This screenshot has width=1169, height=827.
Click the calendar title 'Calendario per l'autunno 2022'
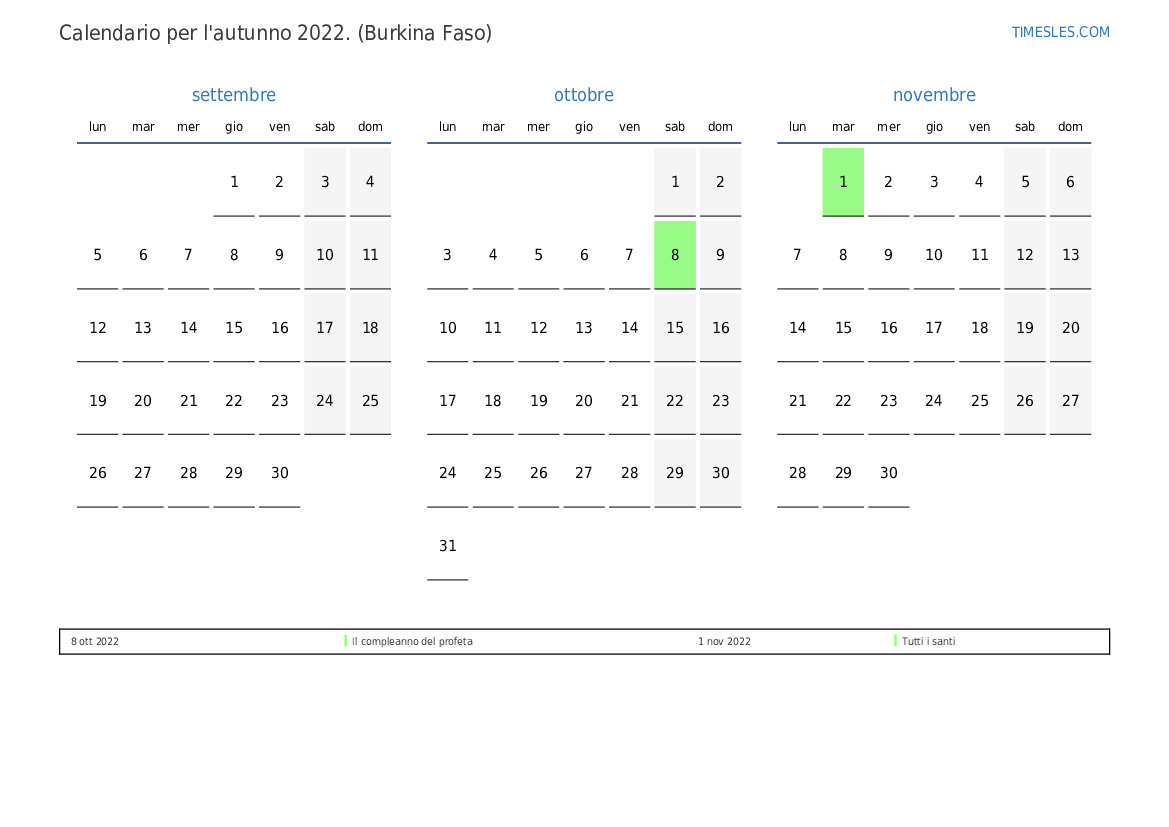275,33
